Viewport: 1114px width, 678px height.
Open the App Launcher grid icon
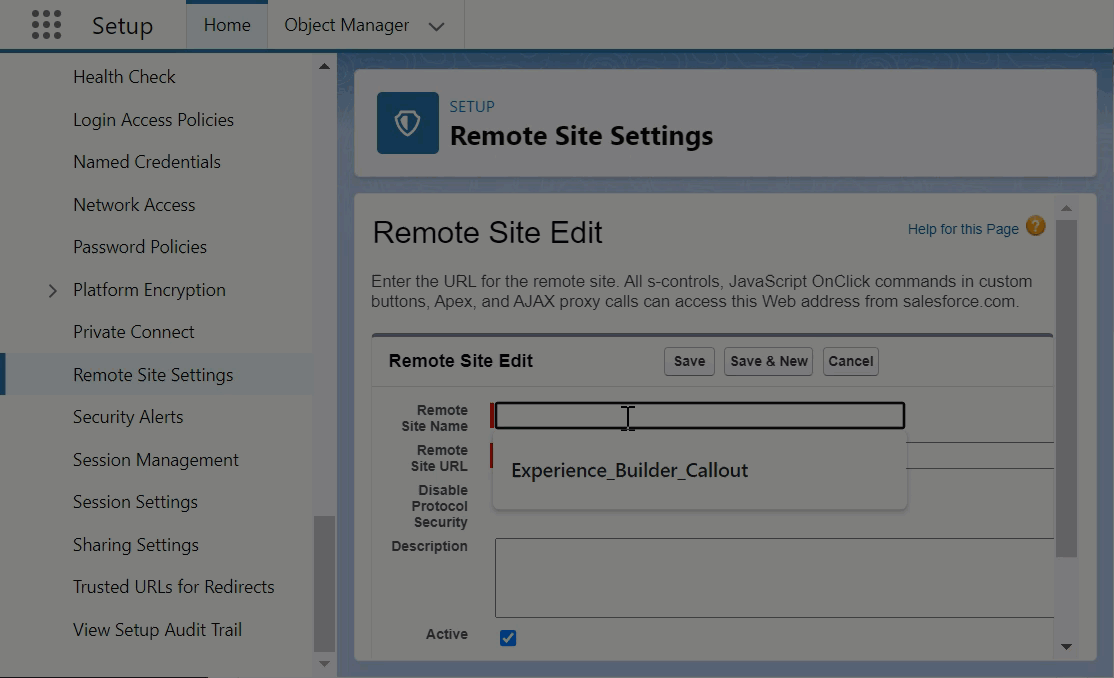pos(46,25)
